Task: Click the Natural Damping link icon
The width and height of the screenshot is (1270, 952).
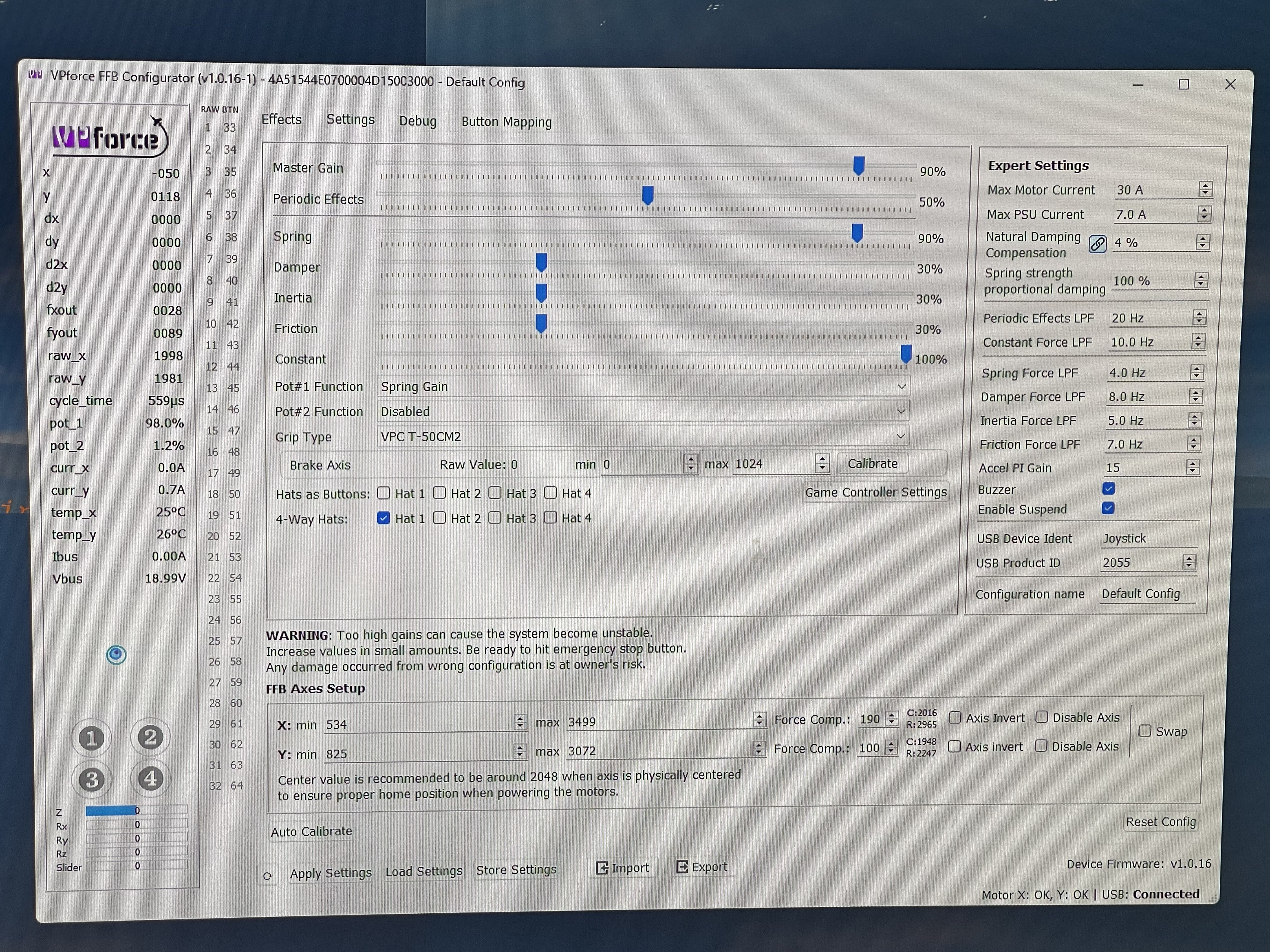Action: (x=1097, y=244)
